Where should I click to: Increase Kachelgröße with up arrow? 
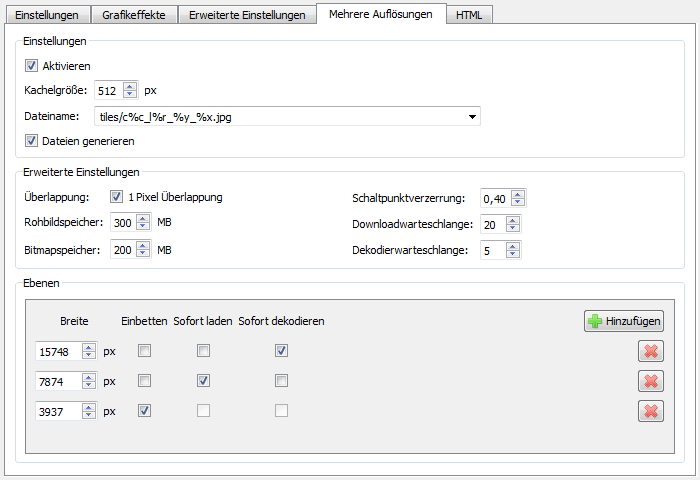pyautogui.click(x=130, y=86)
